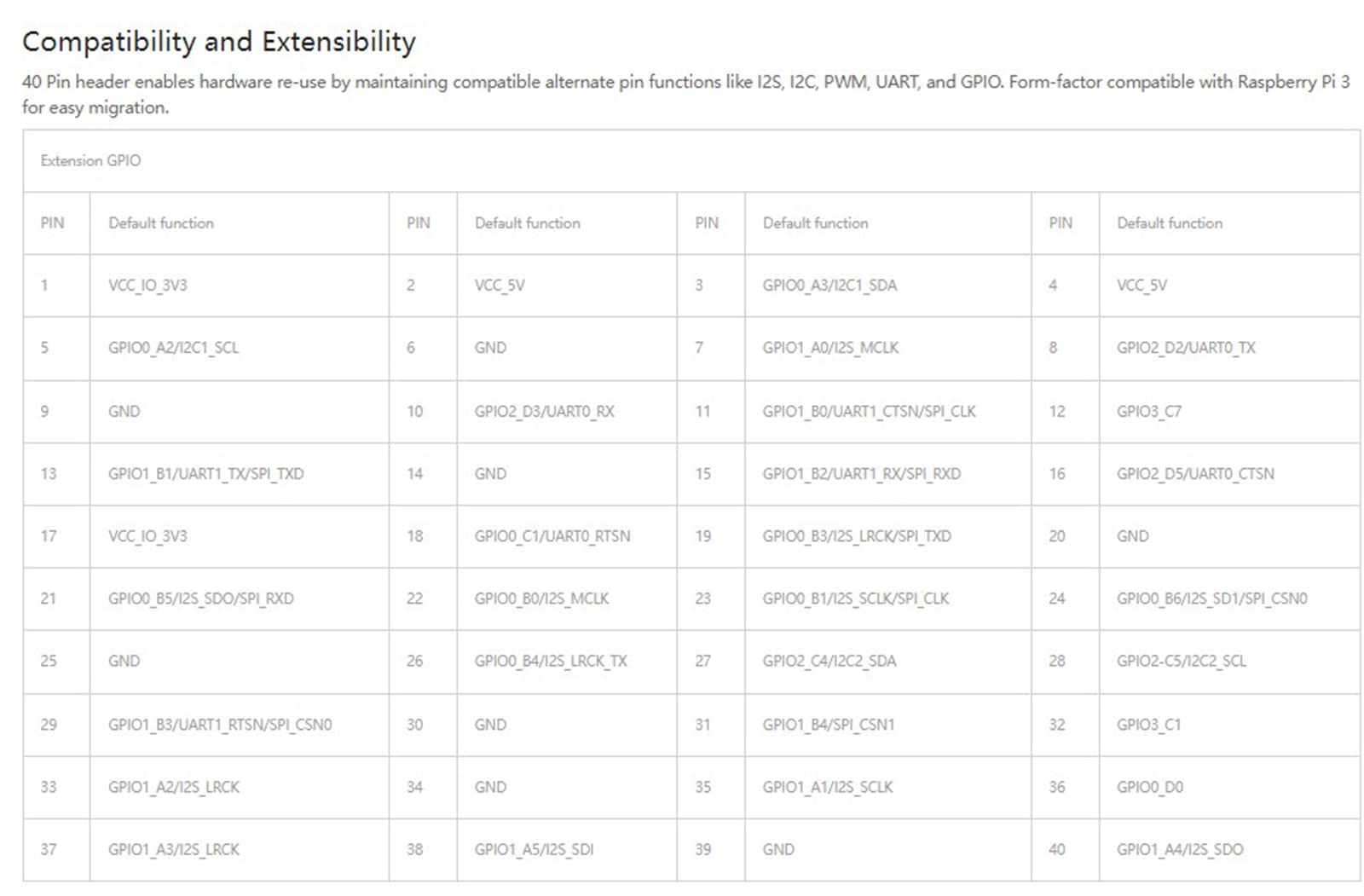Click the GPIO1_B0/UART1_CTSN/SPI_CLK cell
Screen dimensions: 1364x896
869,411
